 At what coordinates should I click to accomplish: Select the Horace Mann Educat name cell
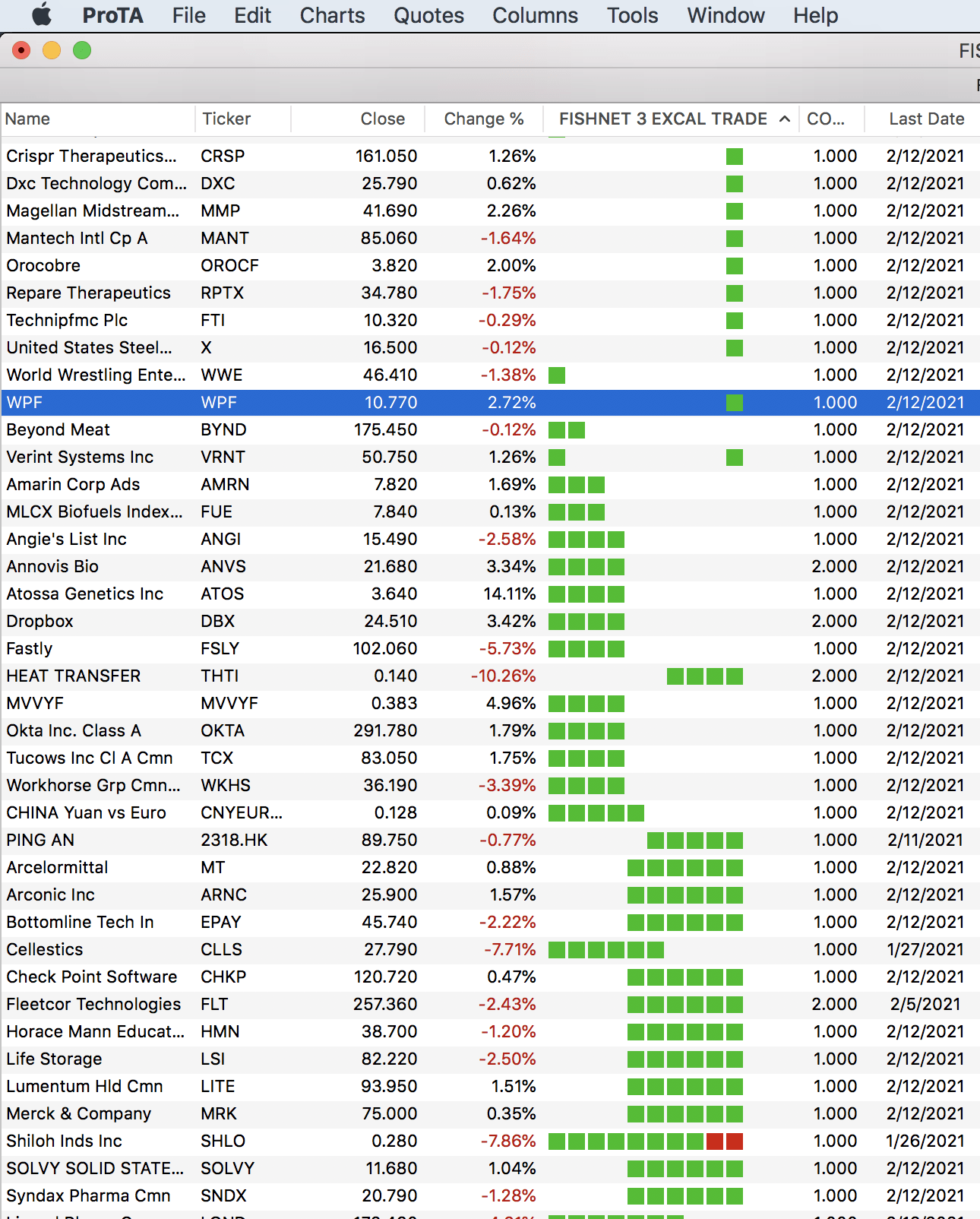click(x=96, y=1031)
